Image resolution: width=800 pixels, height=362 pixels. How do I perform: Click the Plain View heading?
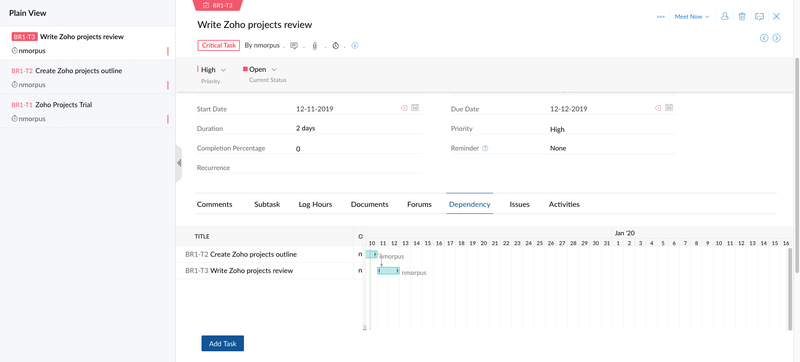point(28,13)
